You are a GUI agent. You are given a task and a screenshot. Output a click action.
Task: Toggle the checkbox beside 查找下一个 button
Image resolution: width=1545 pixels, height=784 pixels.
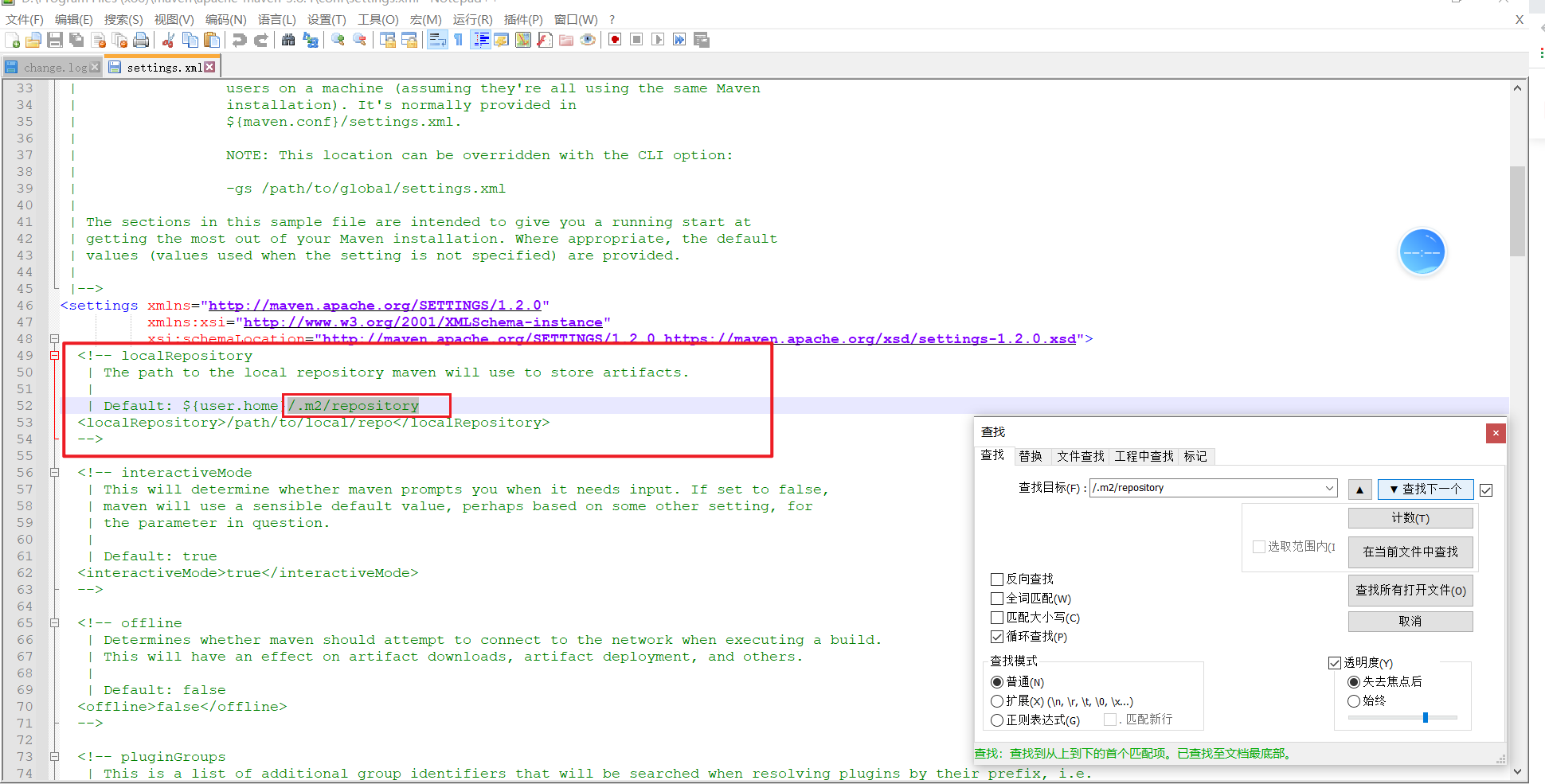click(1486, 490)
